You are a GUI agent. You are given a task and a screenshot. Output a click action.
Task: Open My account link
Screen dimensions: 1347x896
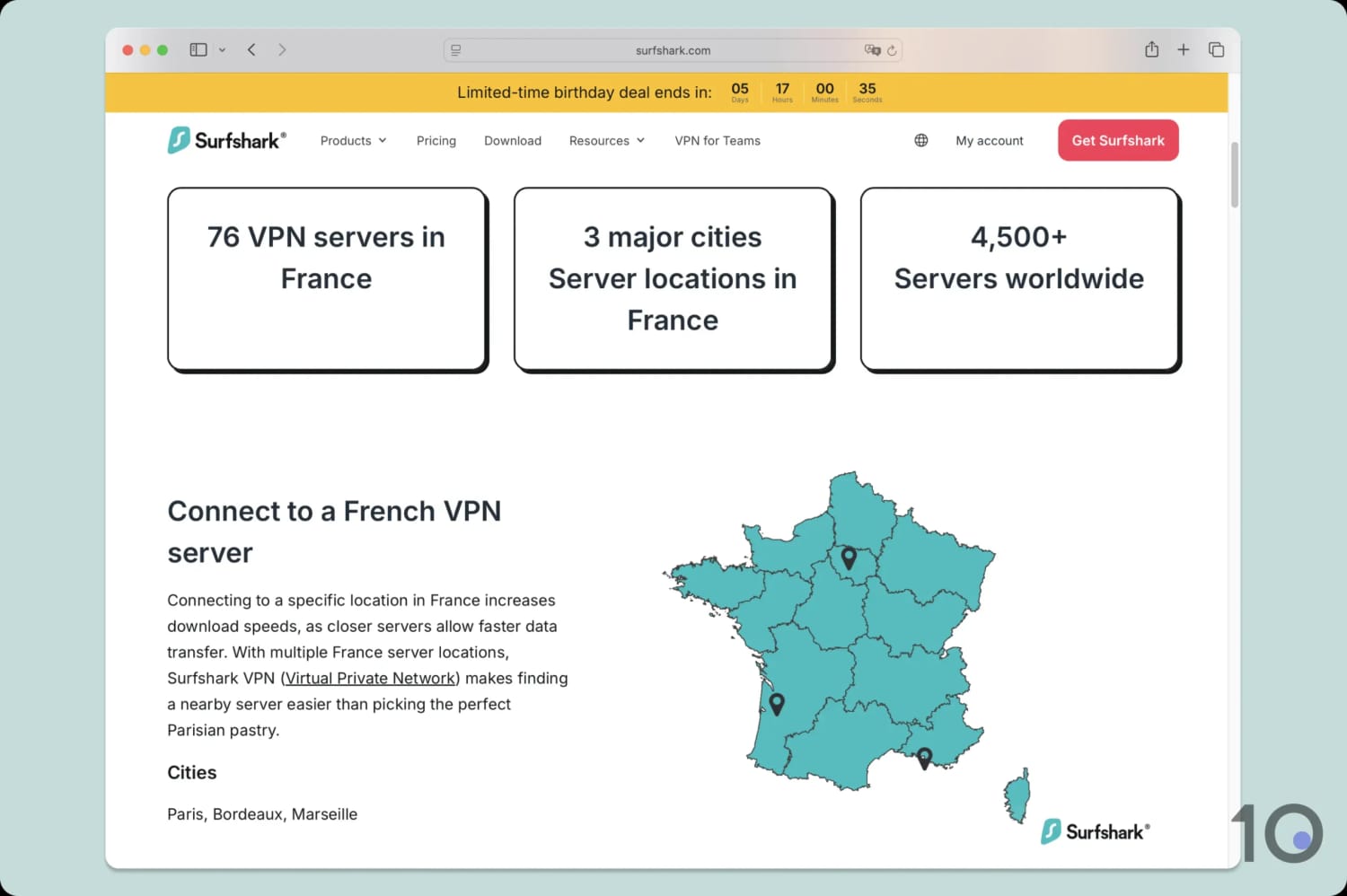tap(990, 141)
